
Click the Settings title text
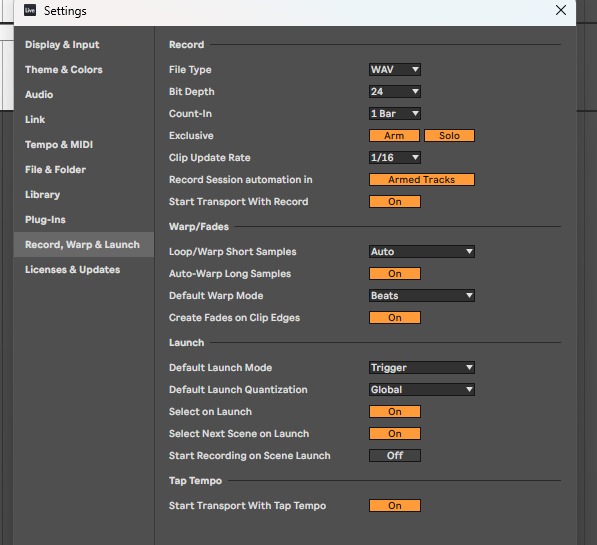pyautogui.click(x=65, y=11)
